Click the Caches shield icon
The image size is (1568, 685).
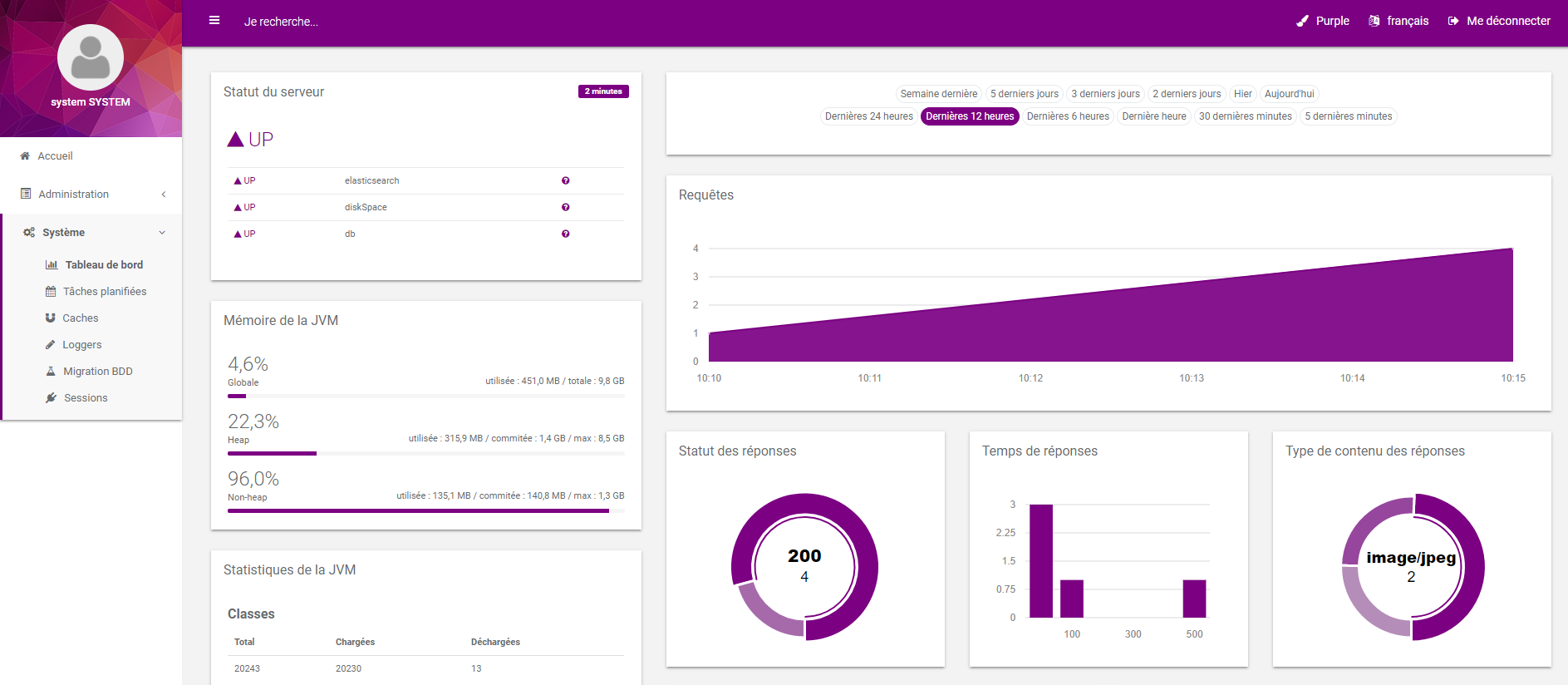tap(51, 318)
